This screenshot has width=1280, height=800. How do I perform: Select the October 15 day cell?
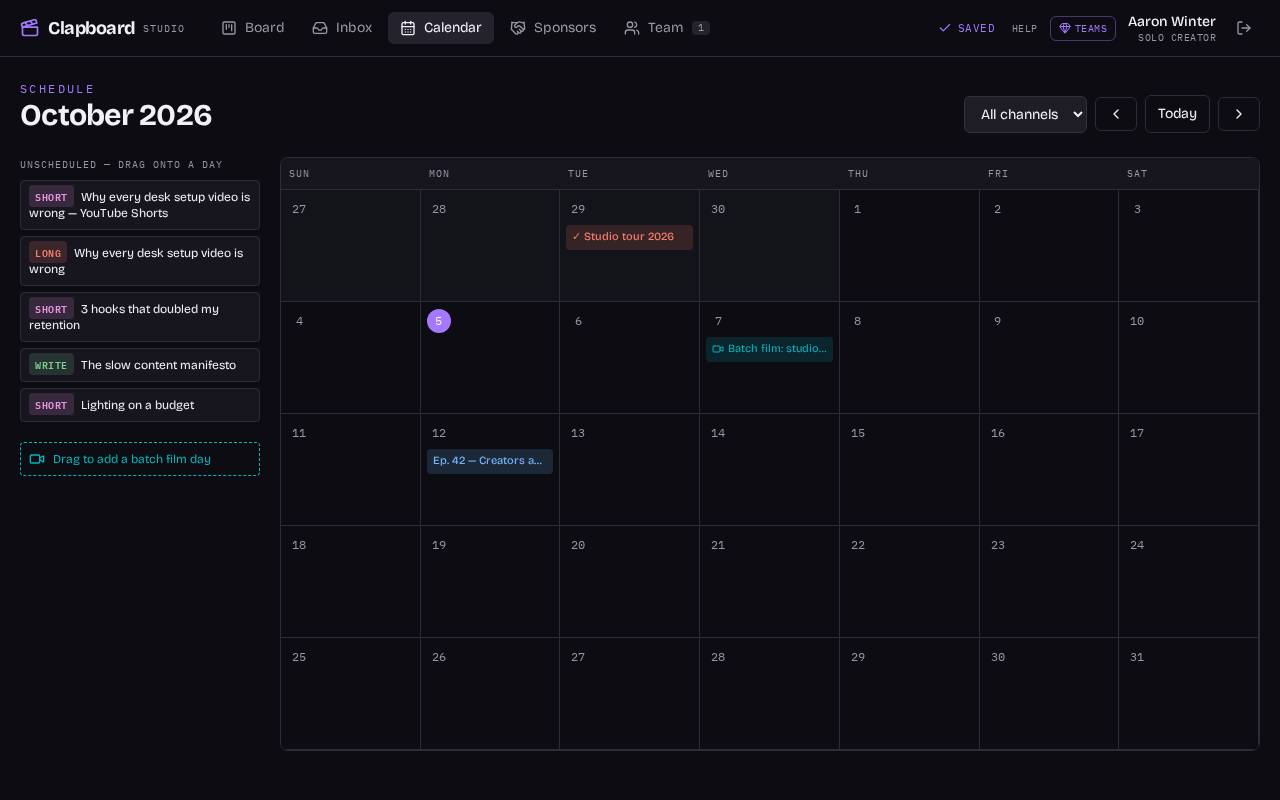pos(909,469)
